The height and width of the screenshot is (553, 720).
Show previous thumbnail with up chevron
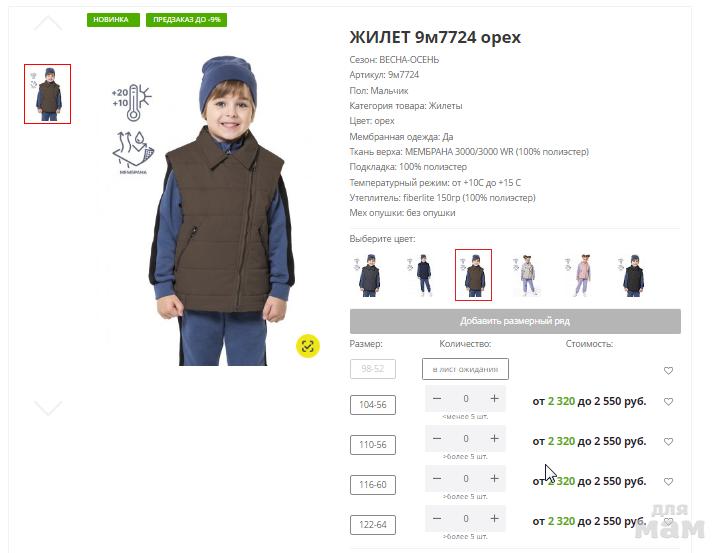tap(48, 23)
